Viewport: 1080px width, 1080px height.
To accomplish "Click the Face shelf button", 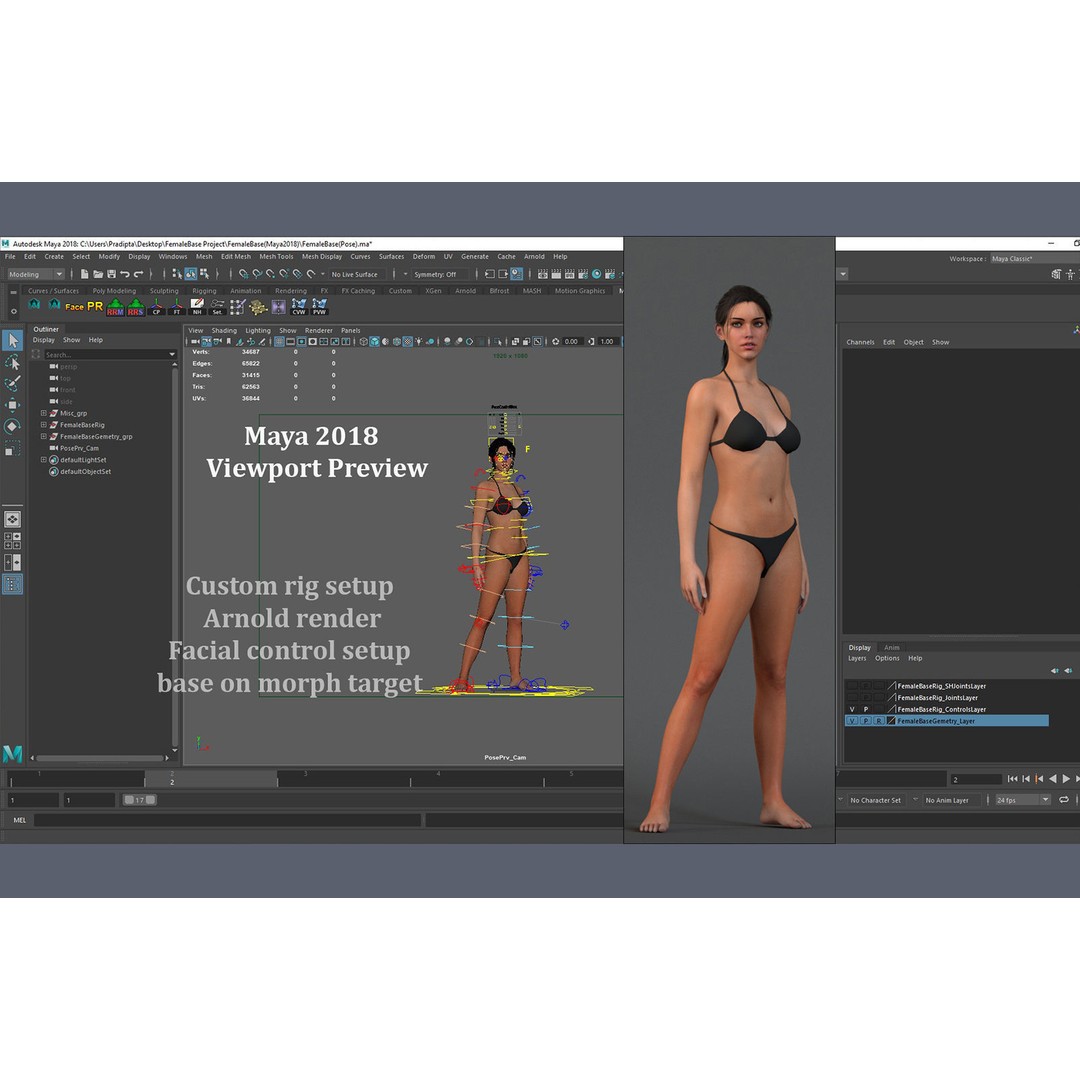I will [x=74, y=307].
